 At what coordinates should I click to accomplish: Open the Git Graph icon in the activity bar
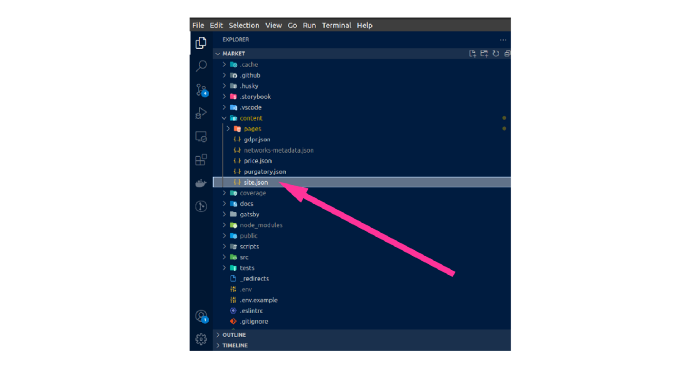[x=201, y=206]
